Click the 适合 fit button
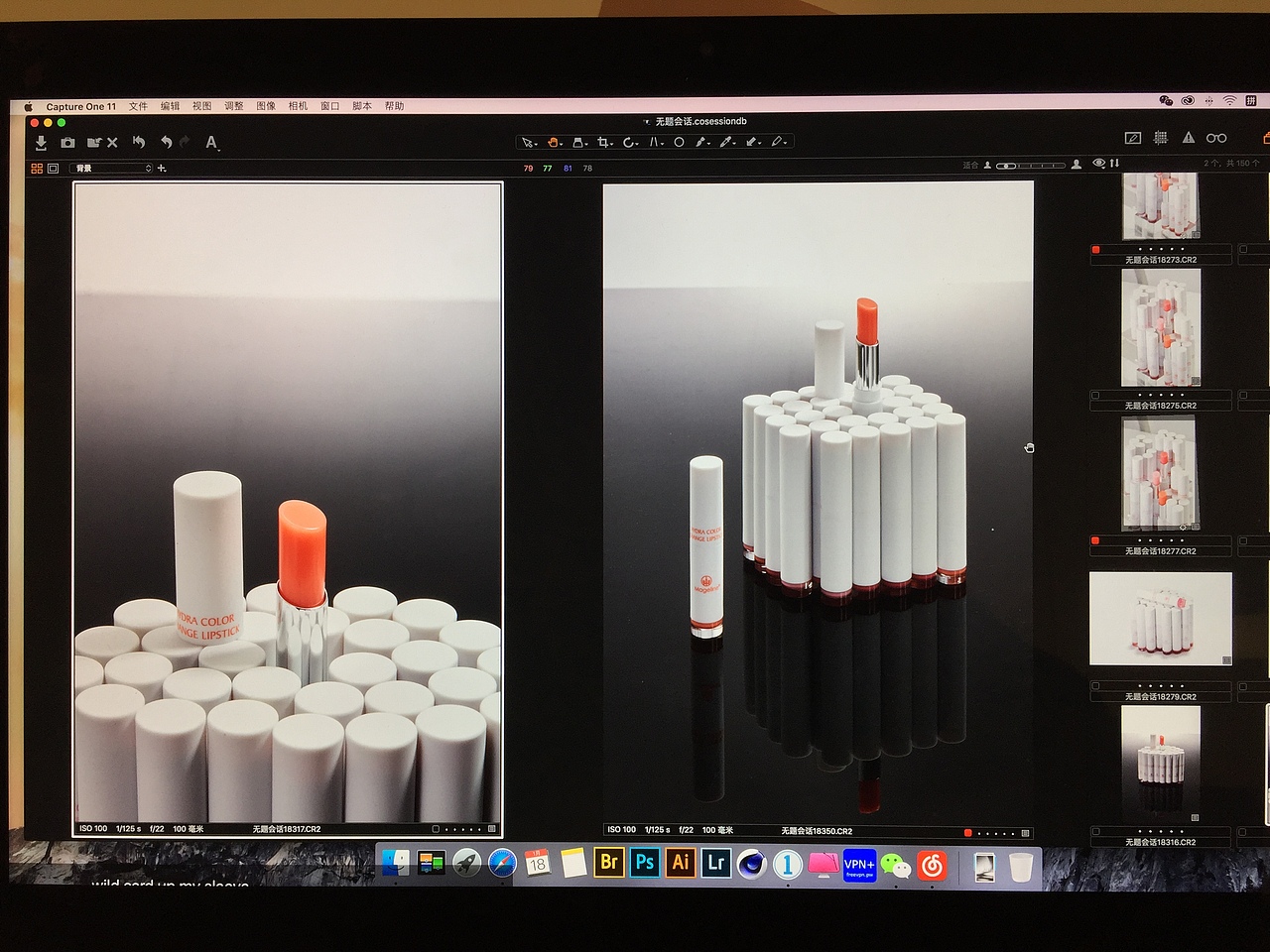Screen dimensions: 1270x952 970,166
